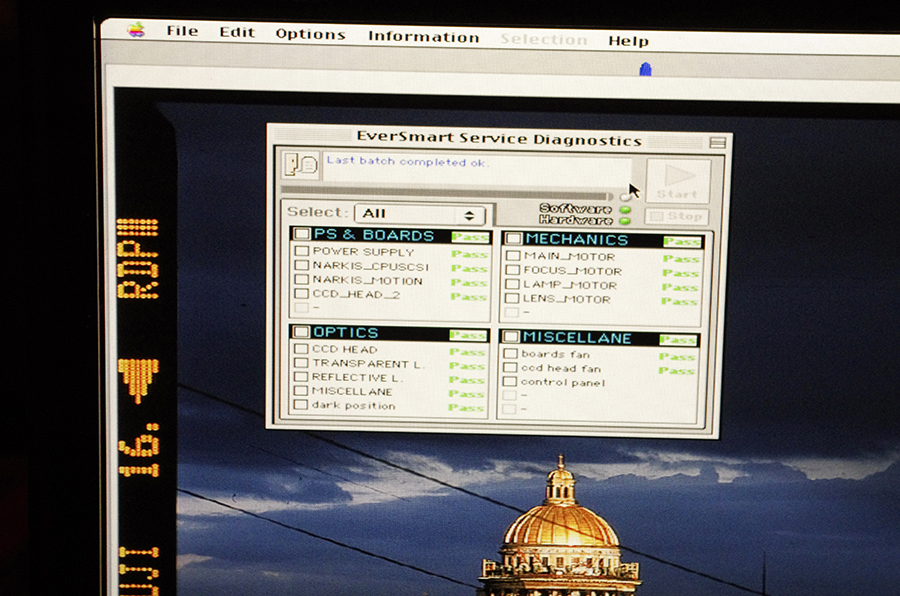
Task: Click the Pass result for ccd head fan
Action: pos(677,371)
